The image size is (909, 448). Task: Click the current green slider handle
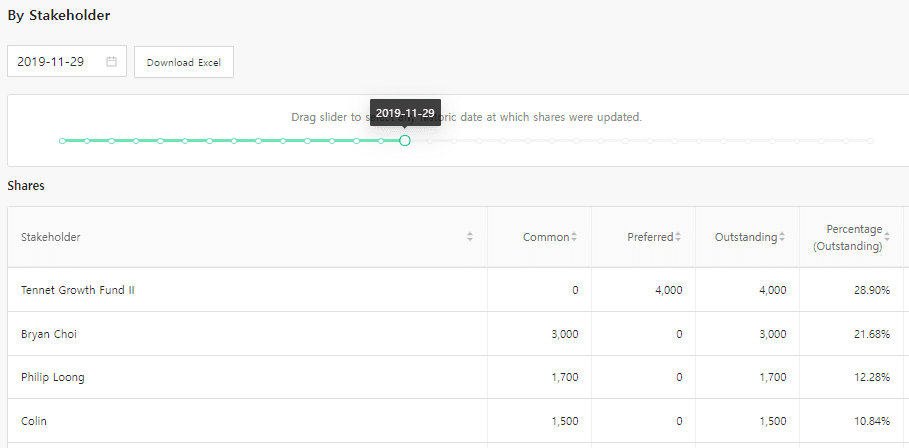pyautogui.click(x=405, y=140)
